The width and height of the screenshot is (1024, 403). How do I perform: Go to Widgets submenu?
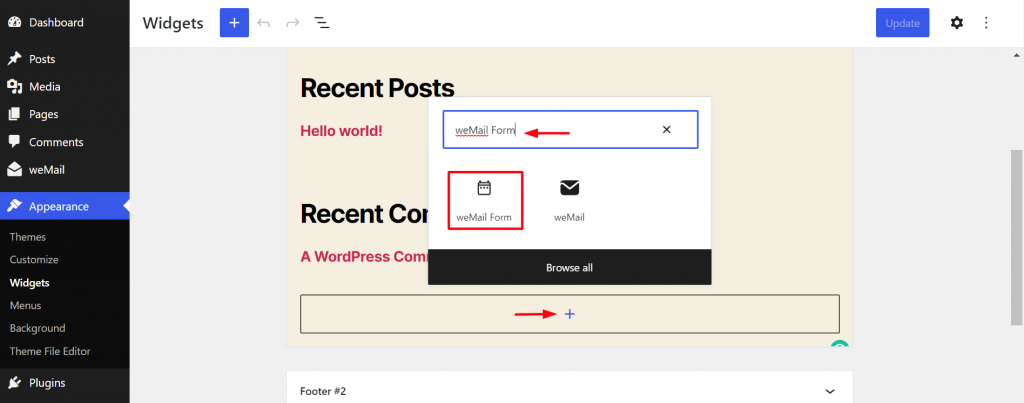[29, 283]
